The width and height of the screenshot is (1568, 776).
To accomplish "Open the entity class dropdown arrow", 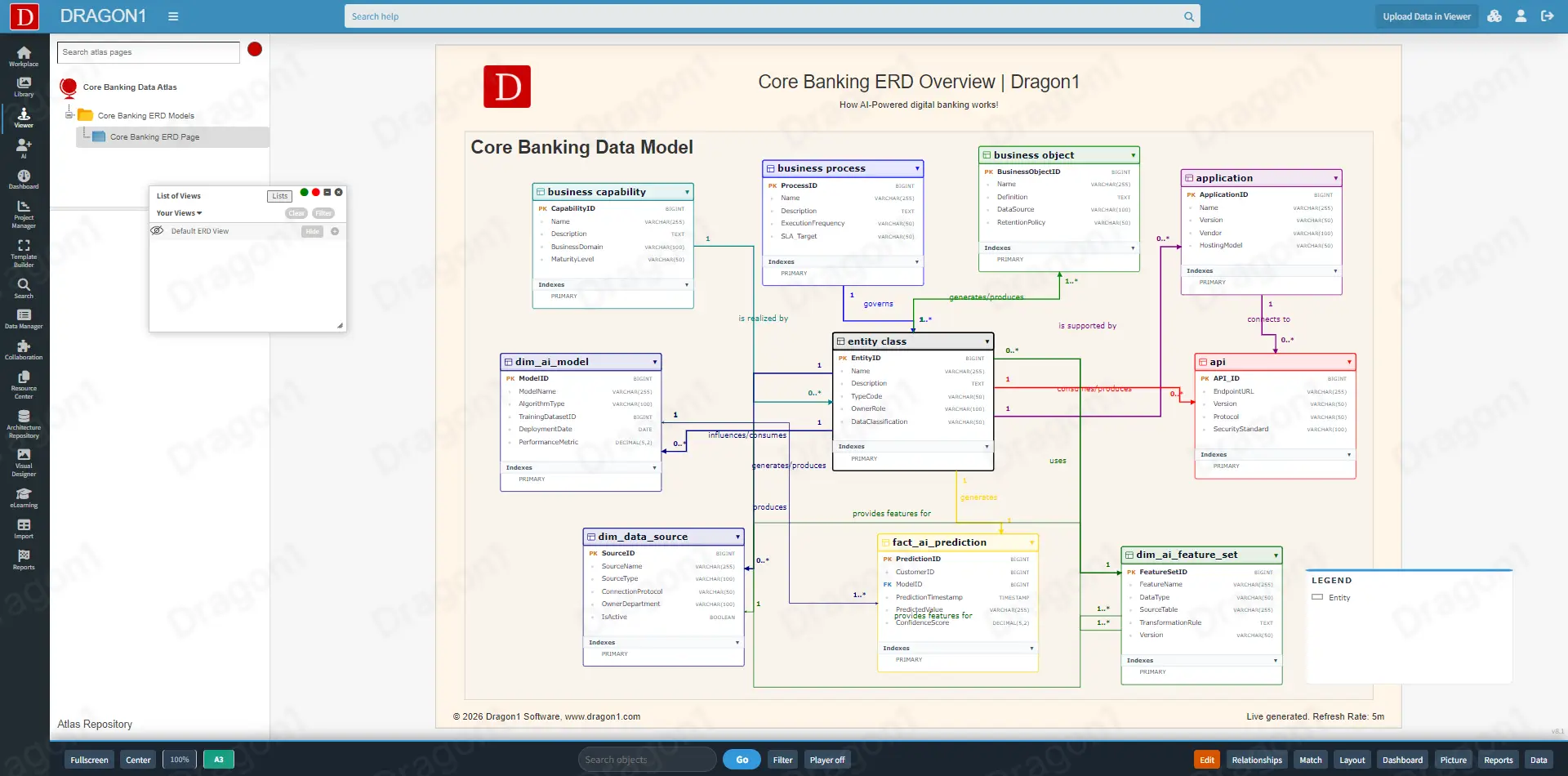I will coord(987,341).
